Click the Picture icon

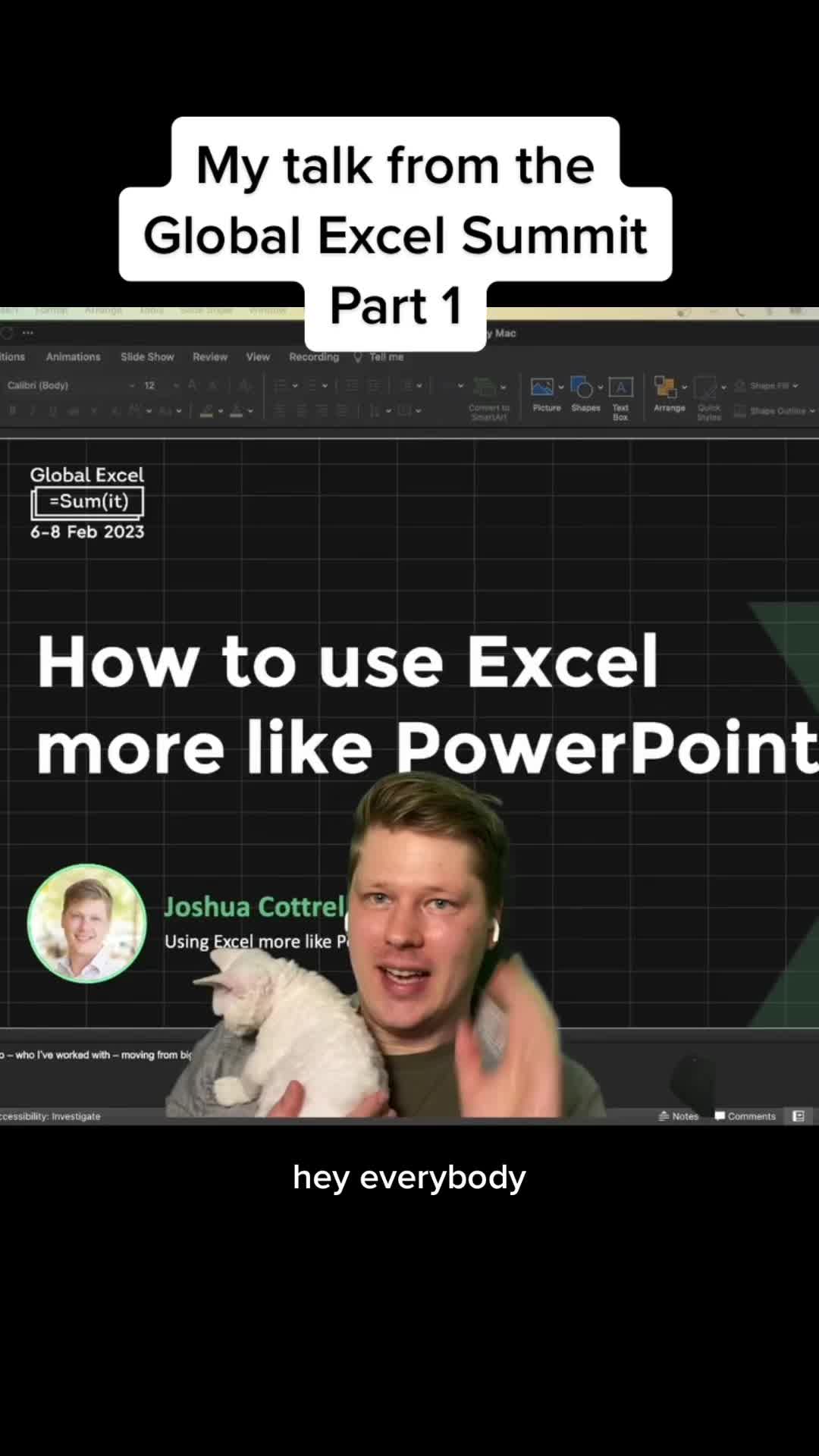tap(542, 388)
